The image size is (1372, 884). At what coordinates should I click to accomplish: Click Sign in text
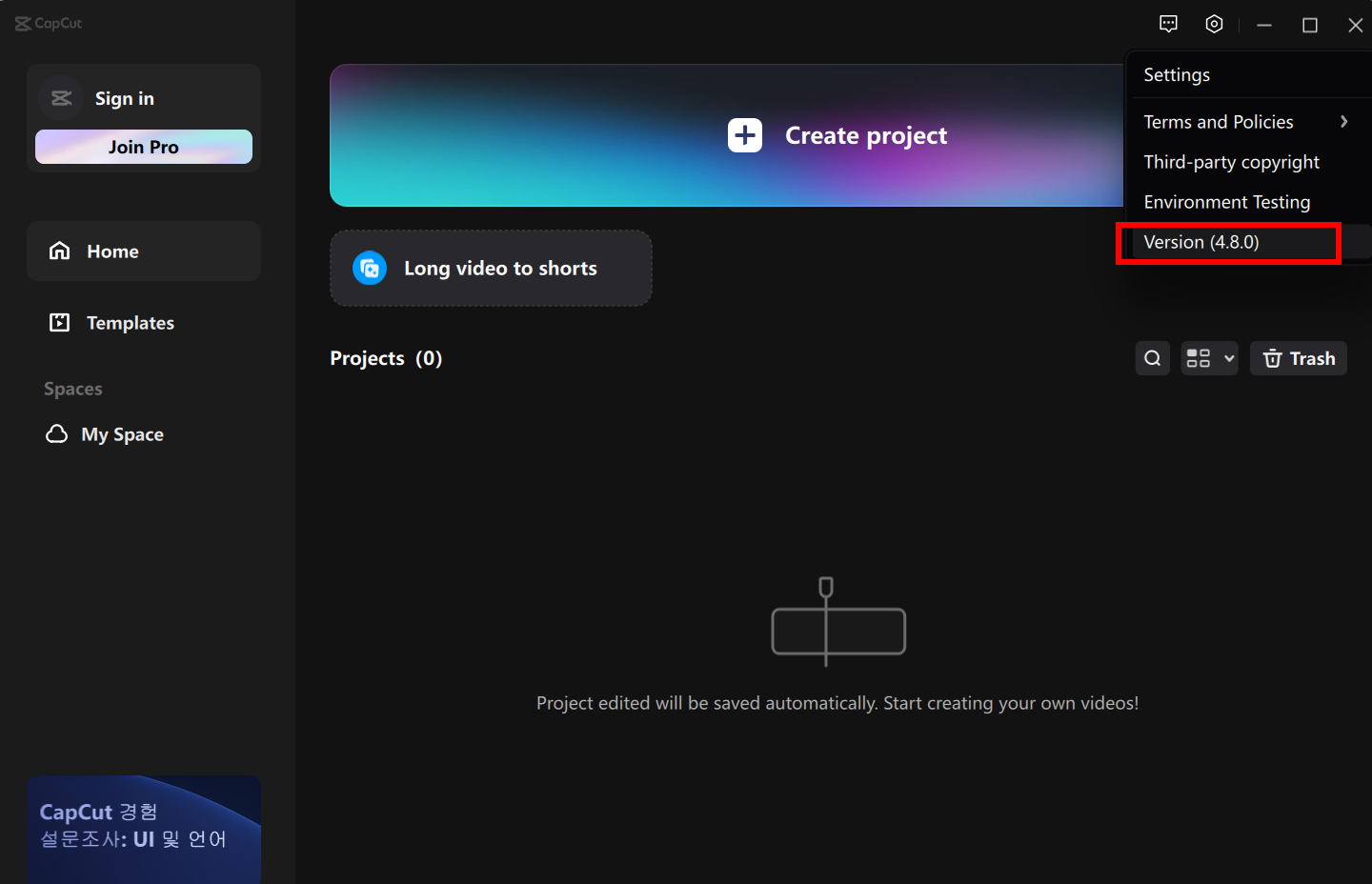pos(125,98)
